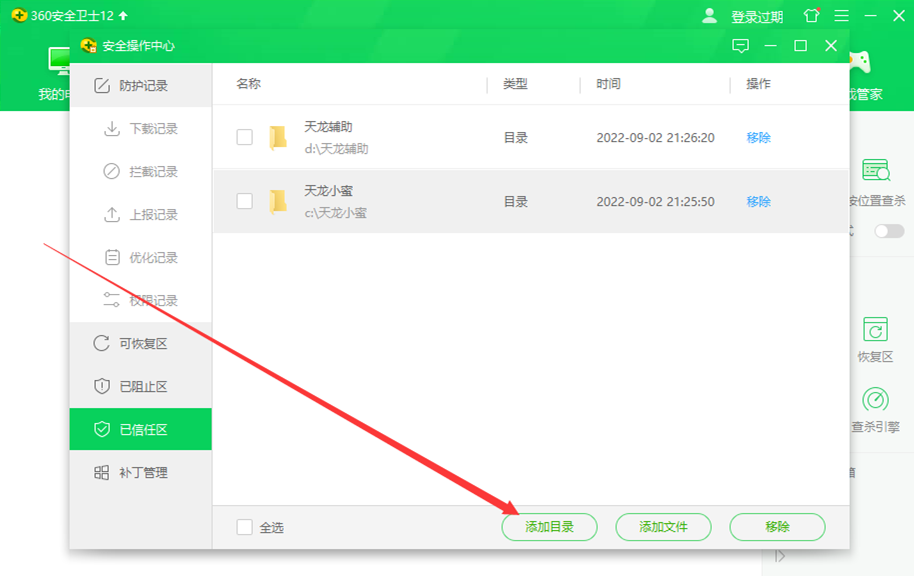The image size is (914, 576).
Task: Remove the 天龙辅助 entry via 移除 link
Action: pyautogui.click(x=758, y=138)
